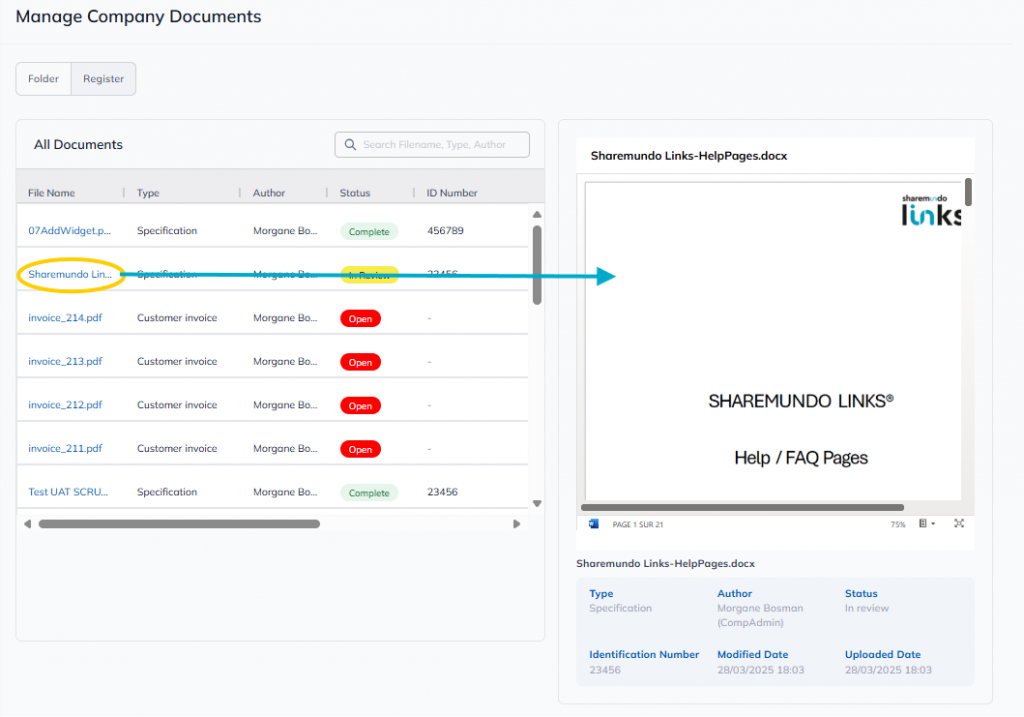Open invoice_214.pdf from the list
Image resolution: width=1024 pixels, height=717 pixels.
[x=65, y=318]
